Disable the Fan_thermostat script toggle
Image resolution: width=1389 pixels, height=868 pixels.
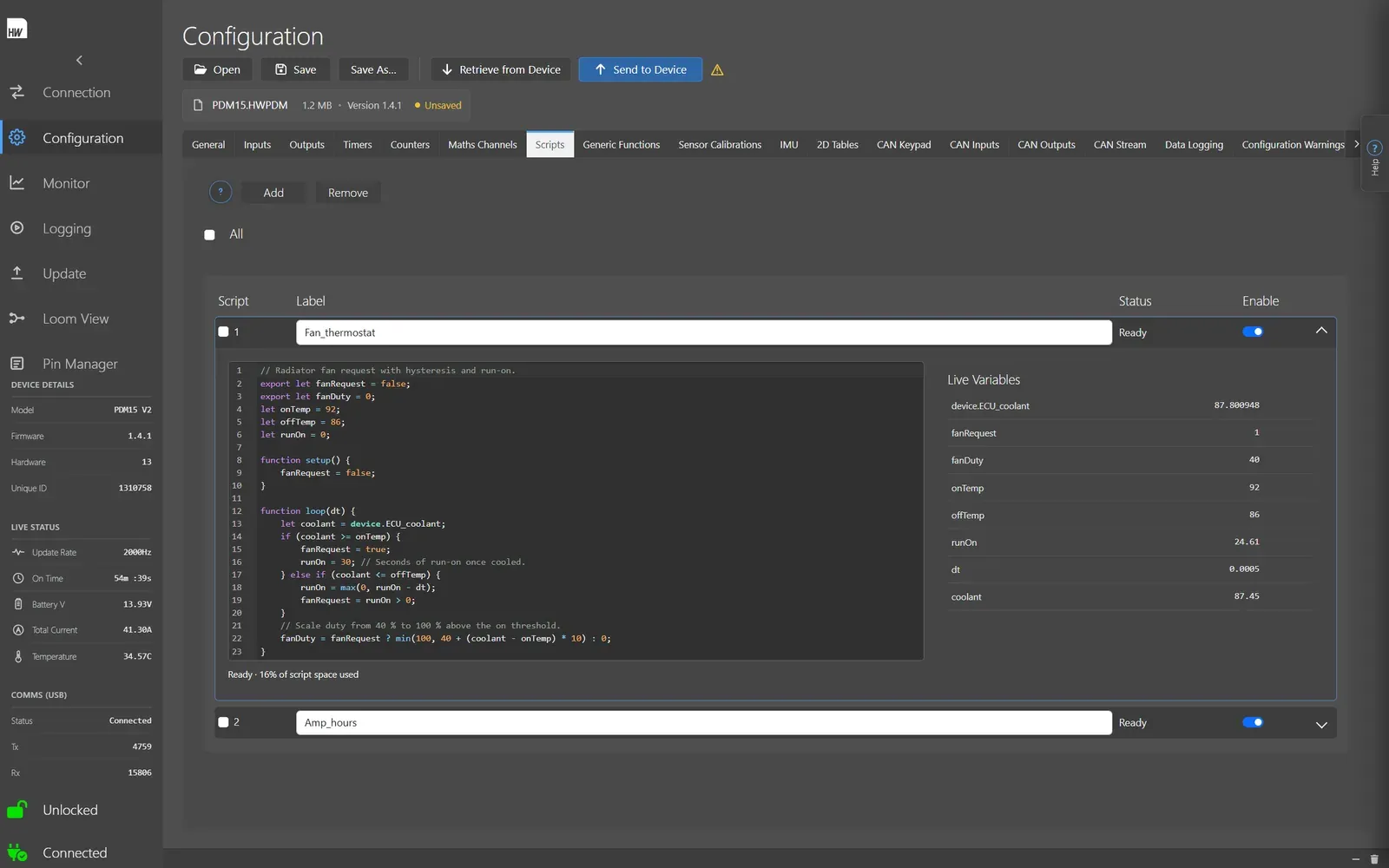click(1253, 332)
